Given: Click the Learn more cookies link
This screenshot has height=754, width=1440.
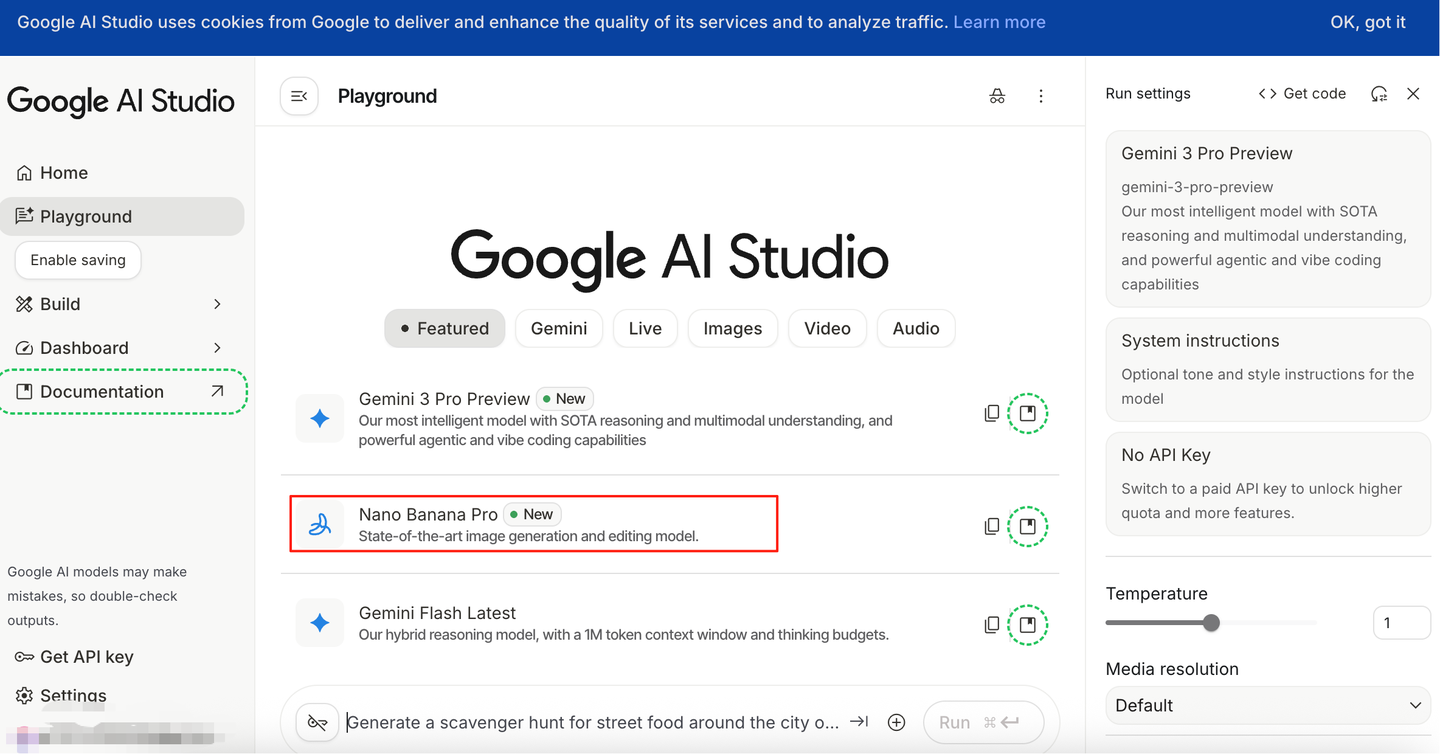Looking at the screenshot, I should [999, 22].
